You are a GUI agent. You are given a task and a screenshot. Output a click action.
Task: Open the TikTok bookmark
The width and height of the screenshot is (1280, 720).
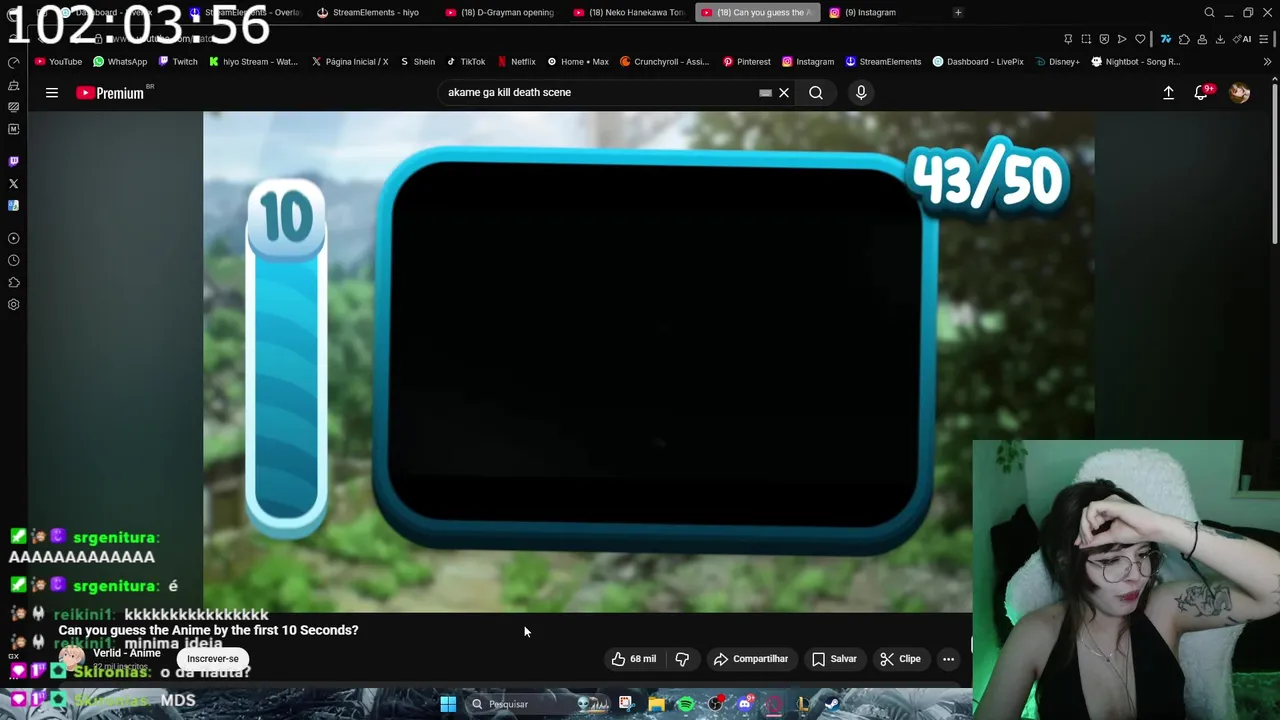pos(466,62)
